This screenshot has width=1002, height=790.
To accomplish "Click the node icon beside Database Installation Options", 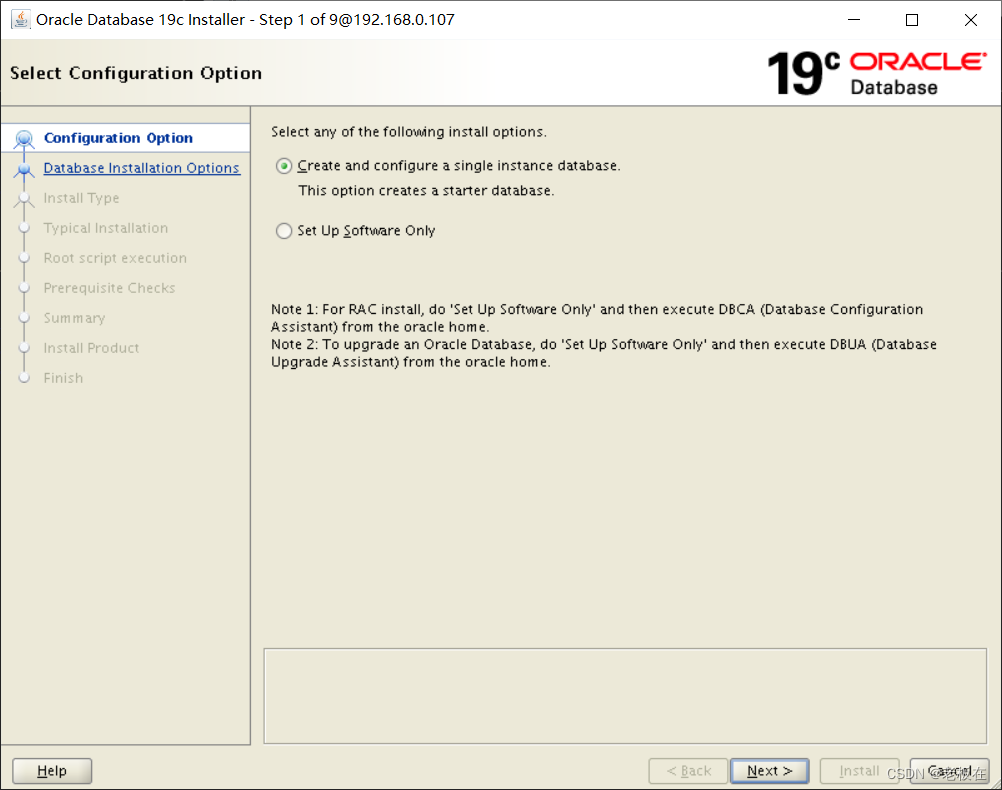I will coord(24,170).
